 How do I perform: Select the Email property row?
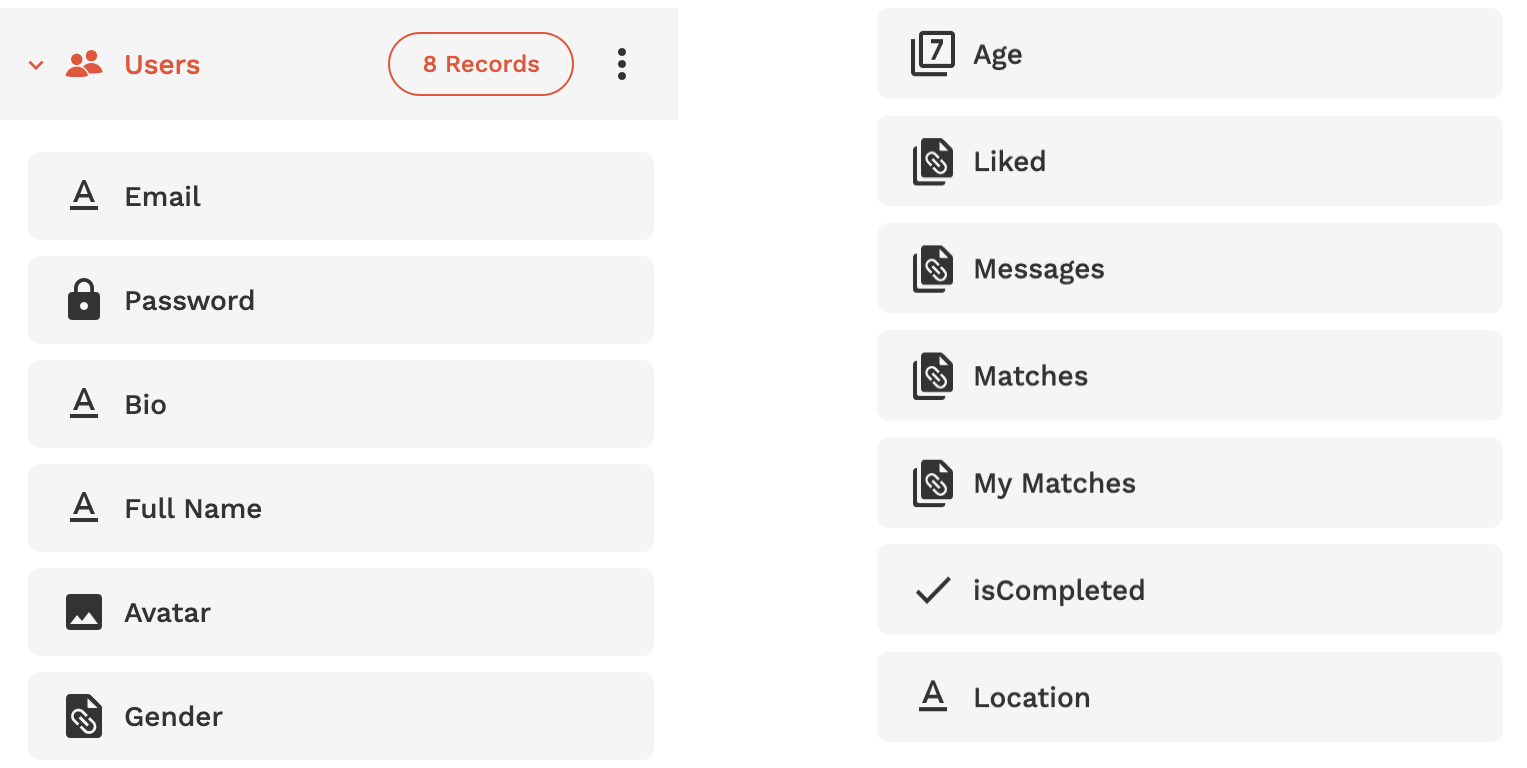tap(340, 196)
